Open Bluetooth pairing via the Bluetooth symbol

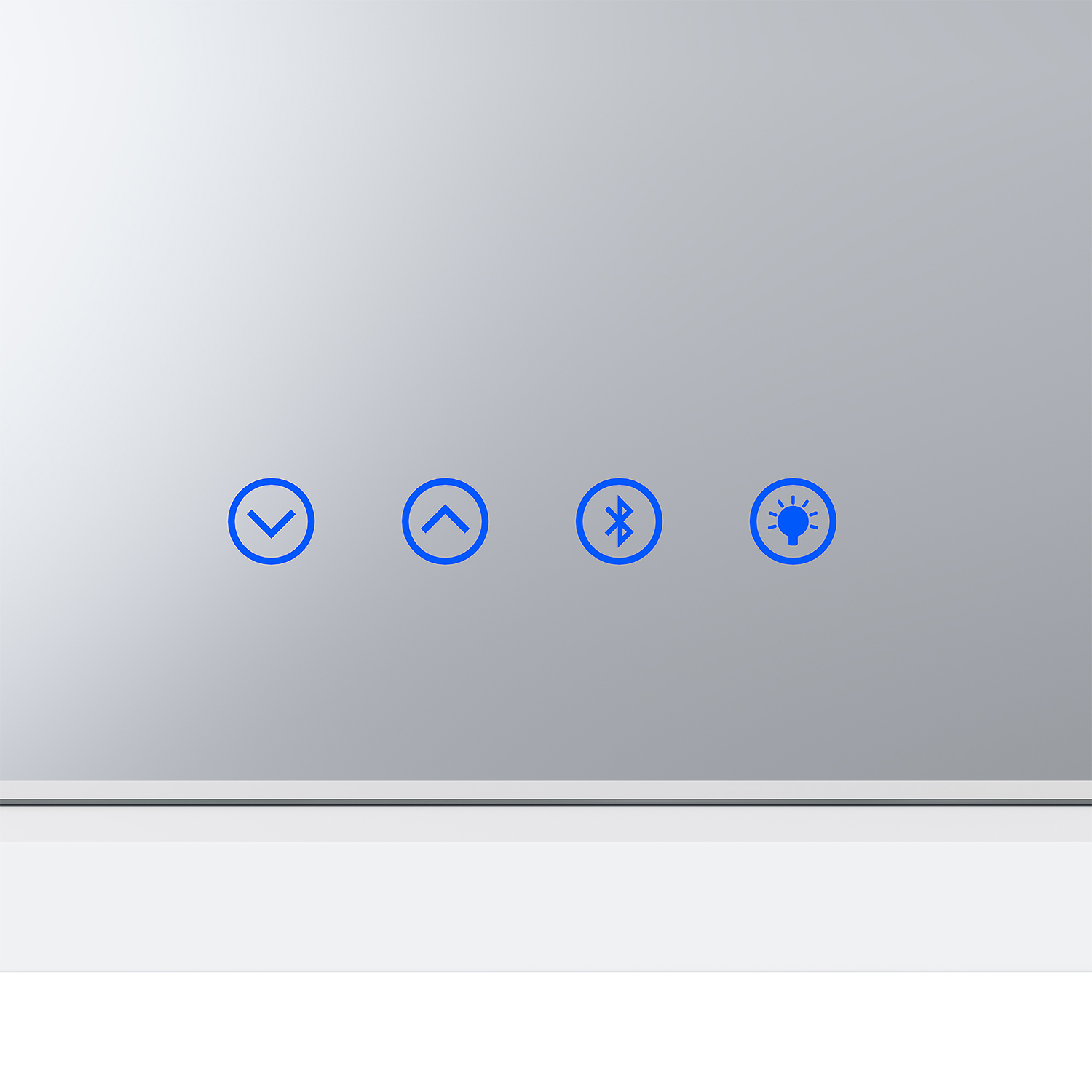tap(619, 521)
